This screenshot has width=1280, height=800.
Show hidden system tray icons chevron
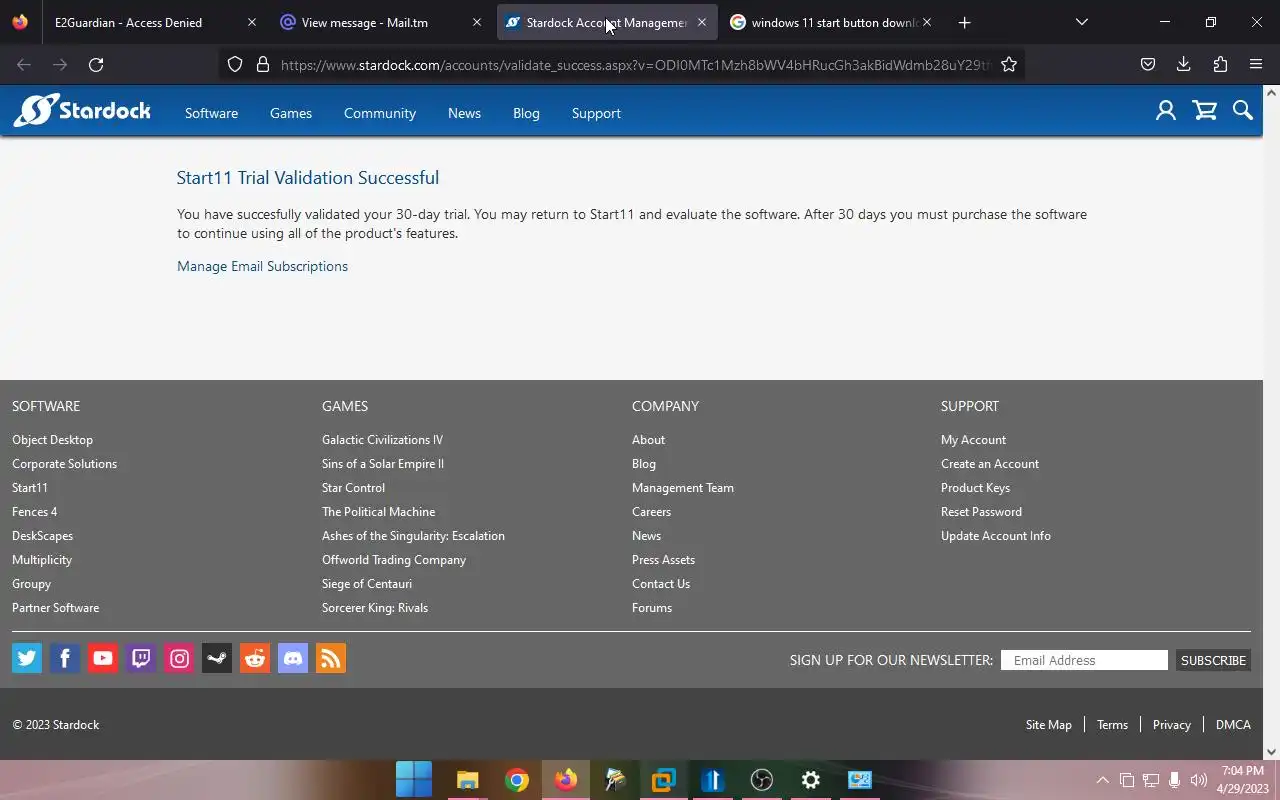tap(1102, 780)
